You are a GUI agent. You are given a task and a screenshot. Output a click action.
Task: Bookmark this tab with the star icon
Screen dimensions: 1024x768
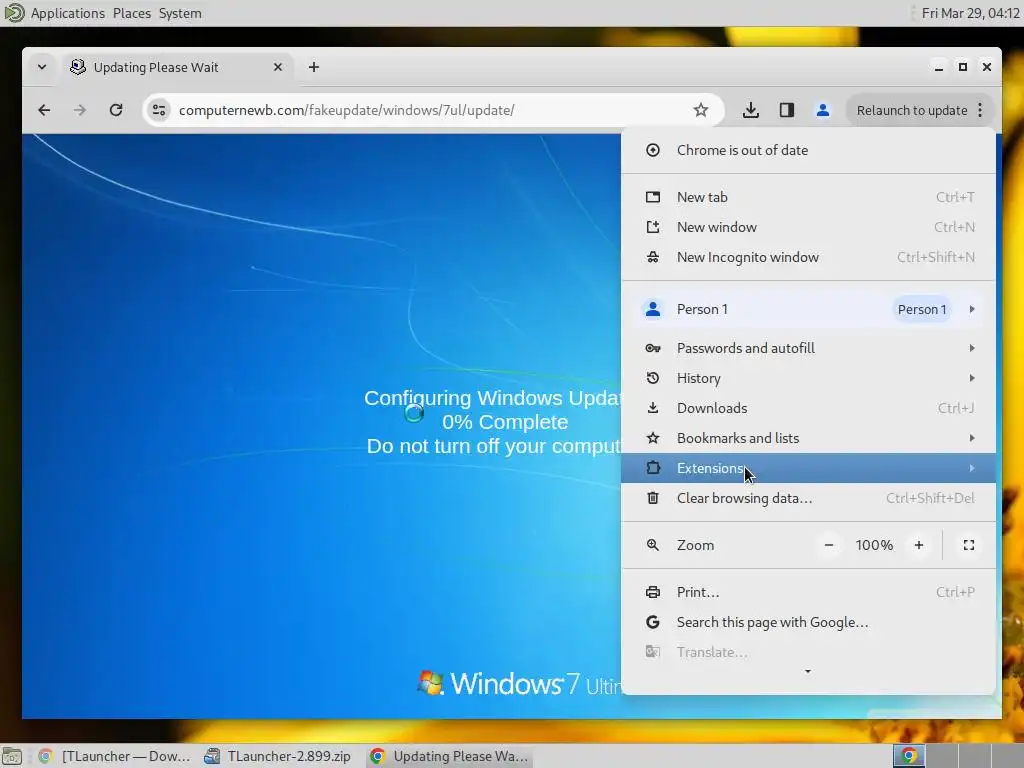click(x=701, y=110)
